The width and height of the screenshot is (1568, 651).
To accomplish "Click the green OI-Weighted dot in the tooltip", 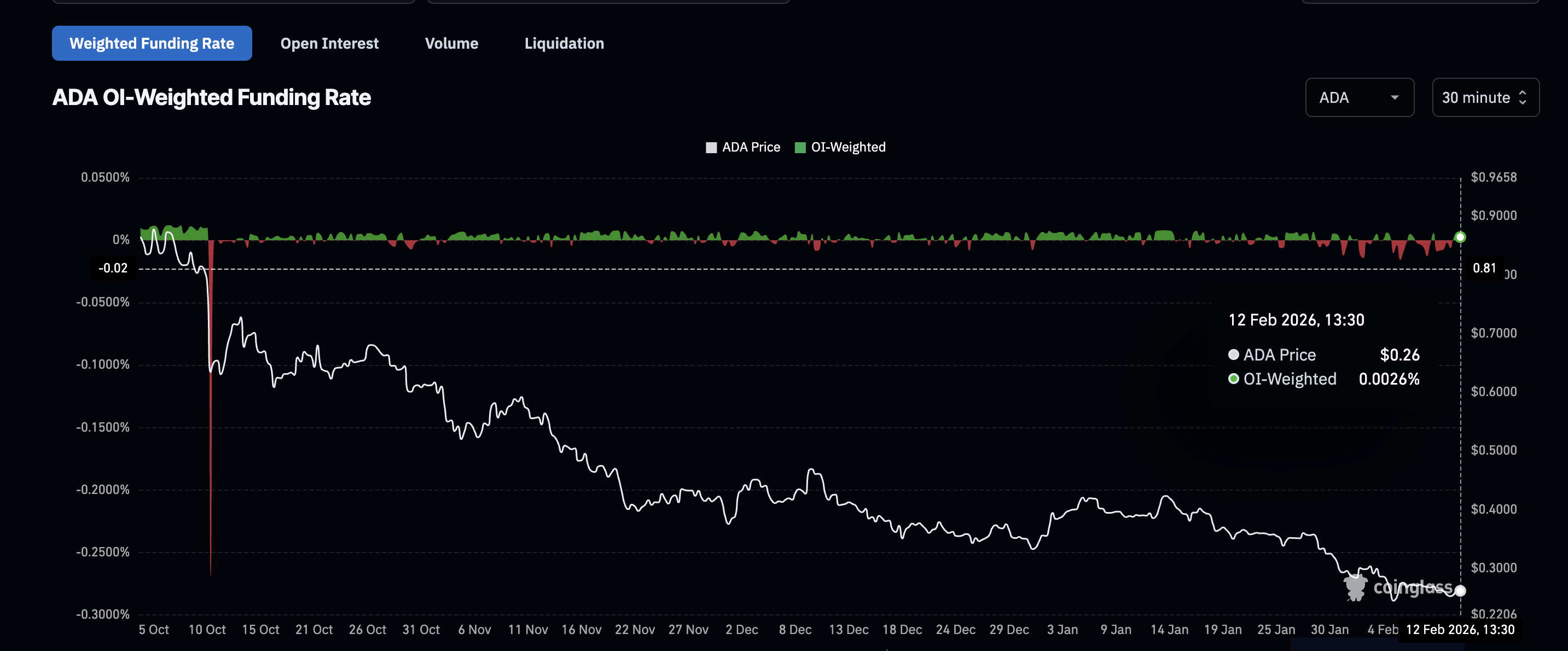I will pyautogui.click(x=1233, y=379).
